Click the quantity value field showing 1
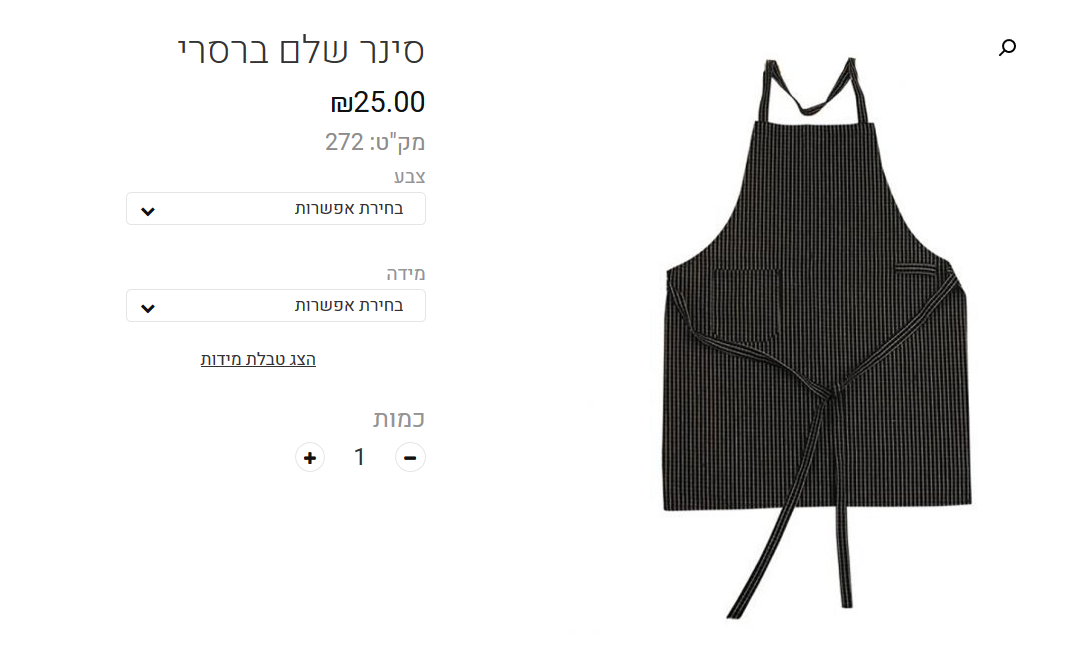The image size is (1071, 656). 359,457
